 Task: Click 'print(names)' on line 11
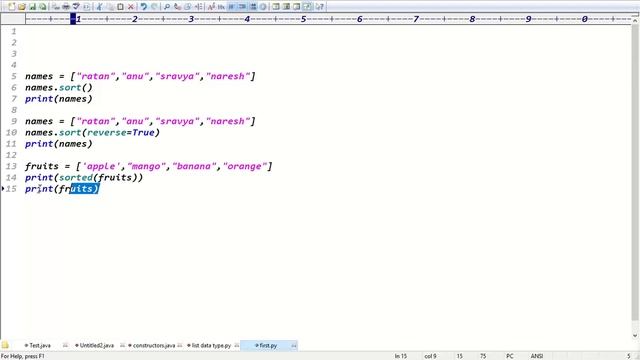[59, 144]
